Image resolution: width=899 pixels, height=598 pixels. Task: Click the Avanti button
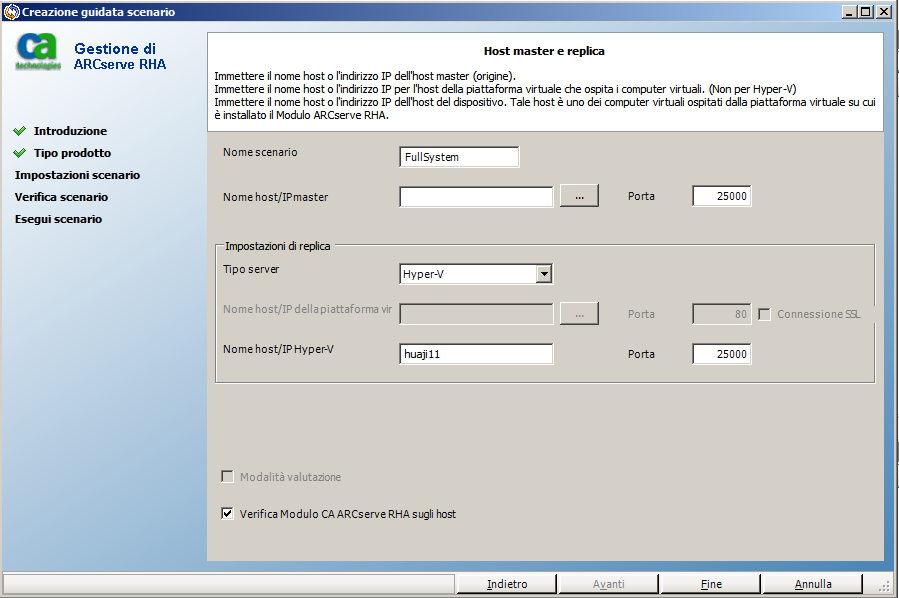(x=608, y=584)
